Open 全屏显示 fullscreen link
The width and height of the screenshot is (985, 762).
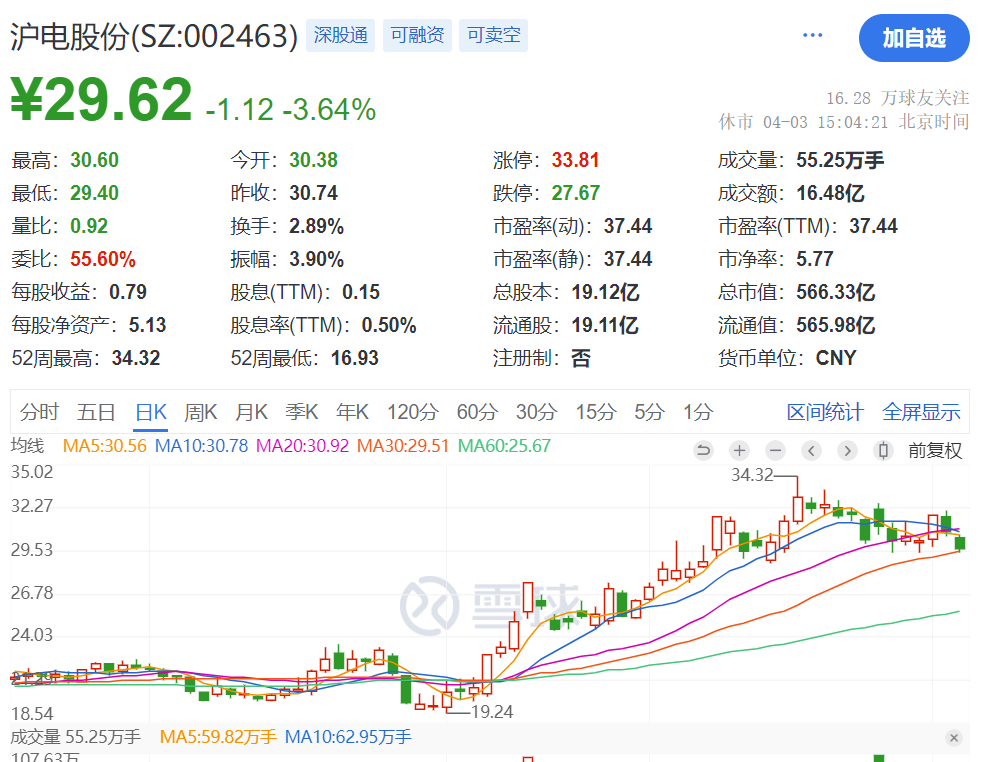[x=921, y=412]
